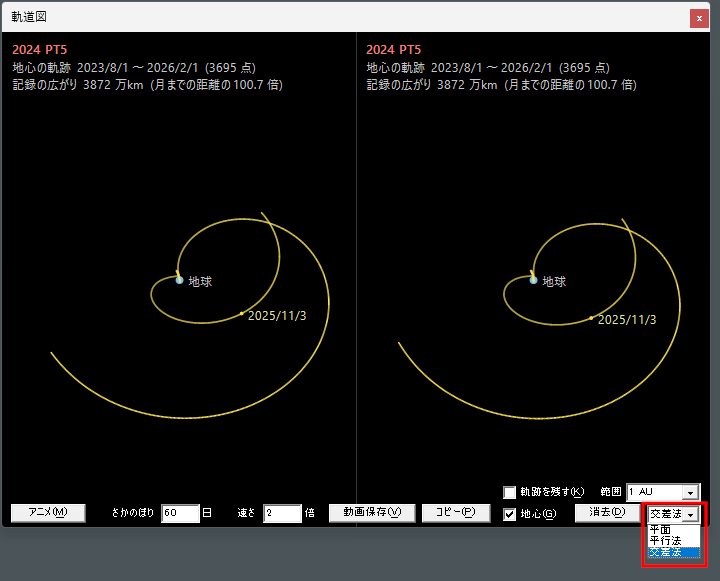Click the 2025/11/3 marker on left orbit
This screenshot has width=720, height=581.
(x=242, y=314)
